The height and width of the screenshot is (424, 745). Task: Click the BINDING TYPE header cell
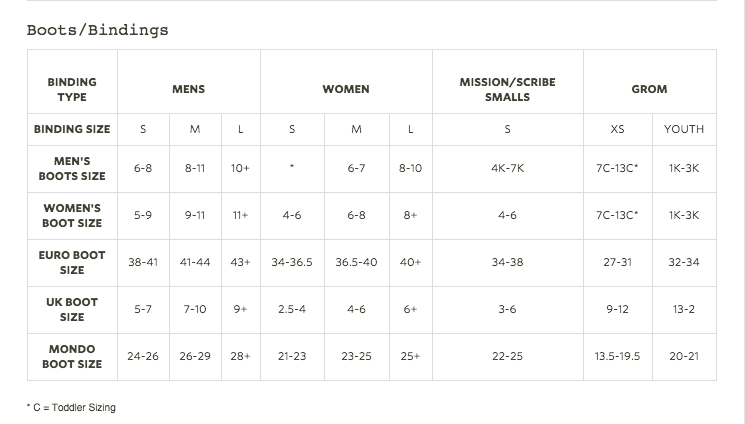pyautogui.click(x=72, y=89)
